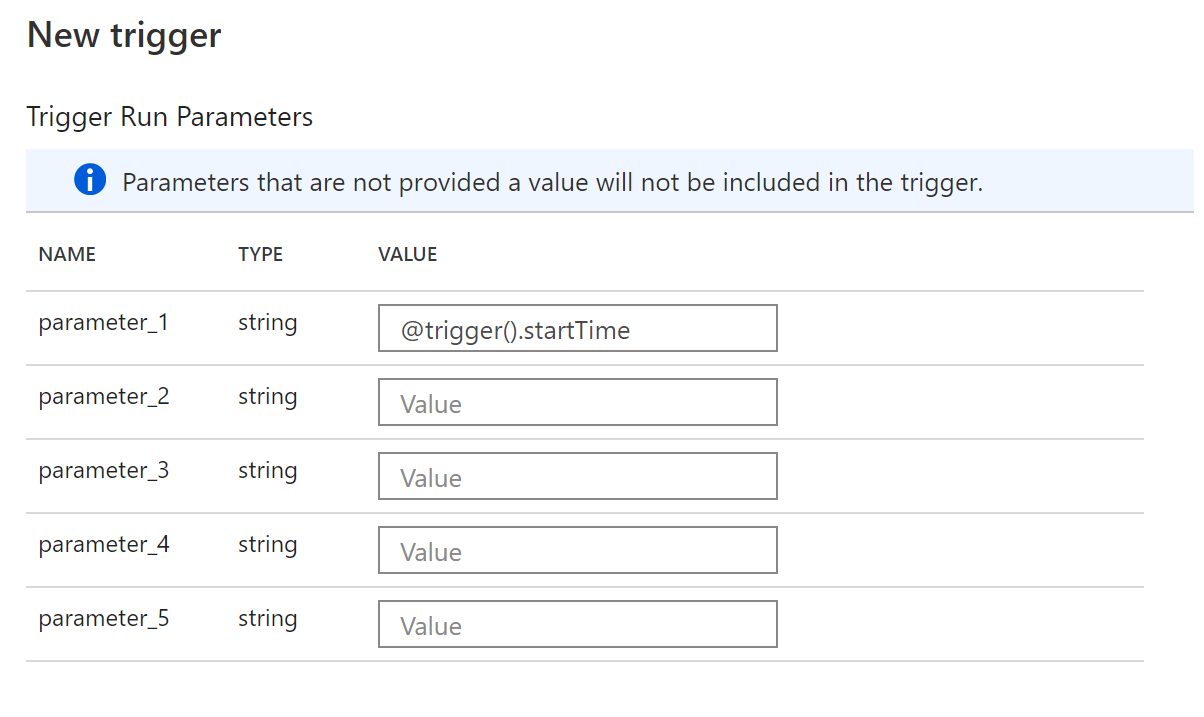Image resolution: width=1204 pixels, height=717 pixels.
Task: Click the empty Value field for parameter_4
Action: 578,550
